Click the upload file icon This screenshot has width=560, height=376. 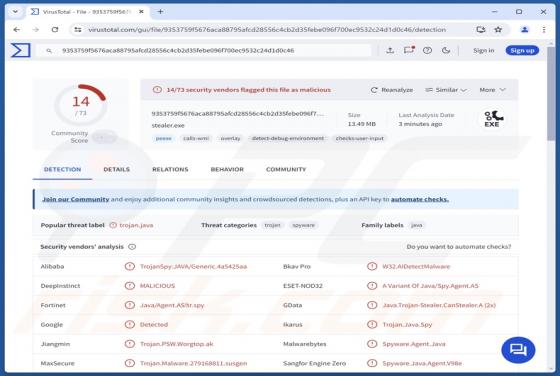tap(390, 50)
